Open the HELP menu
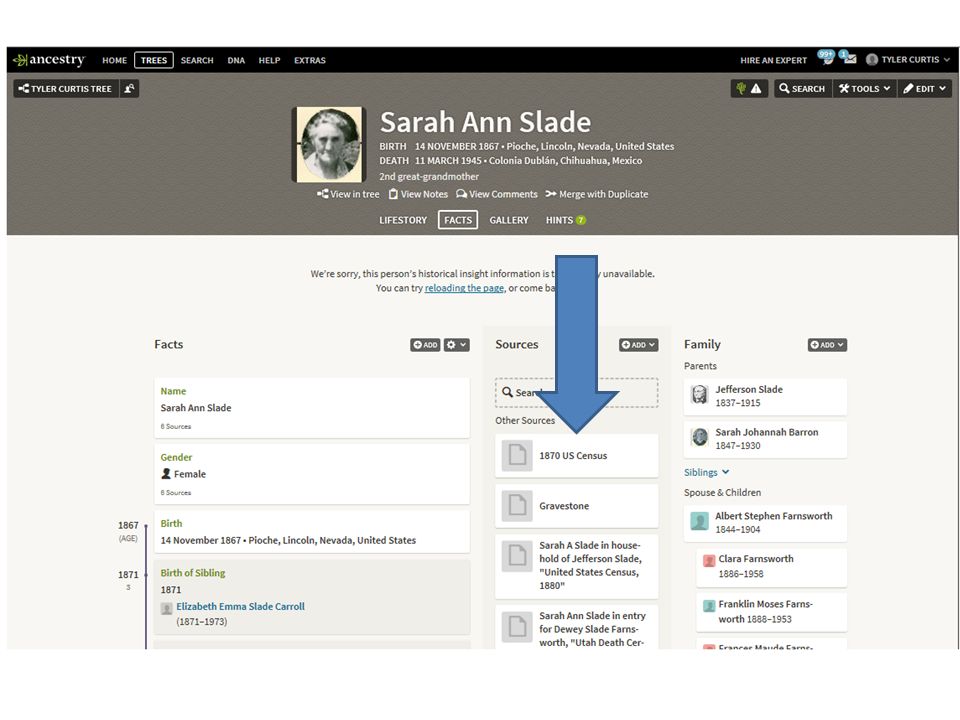Viewport: 960px width, 720px height. (269, 60)
